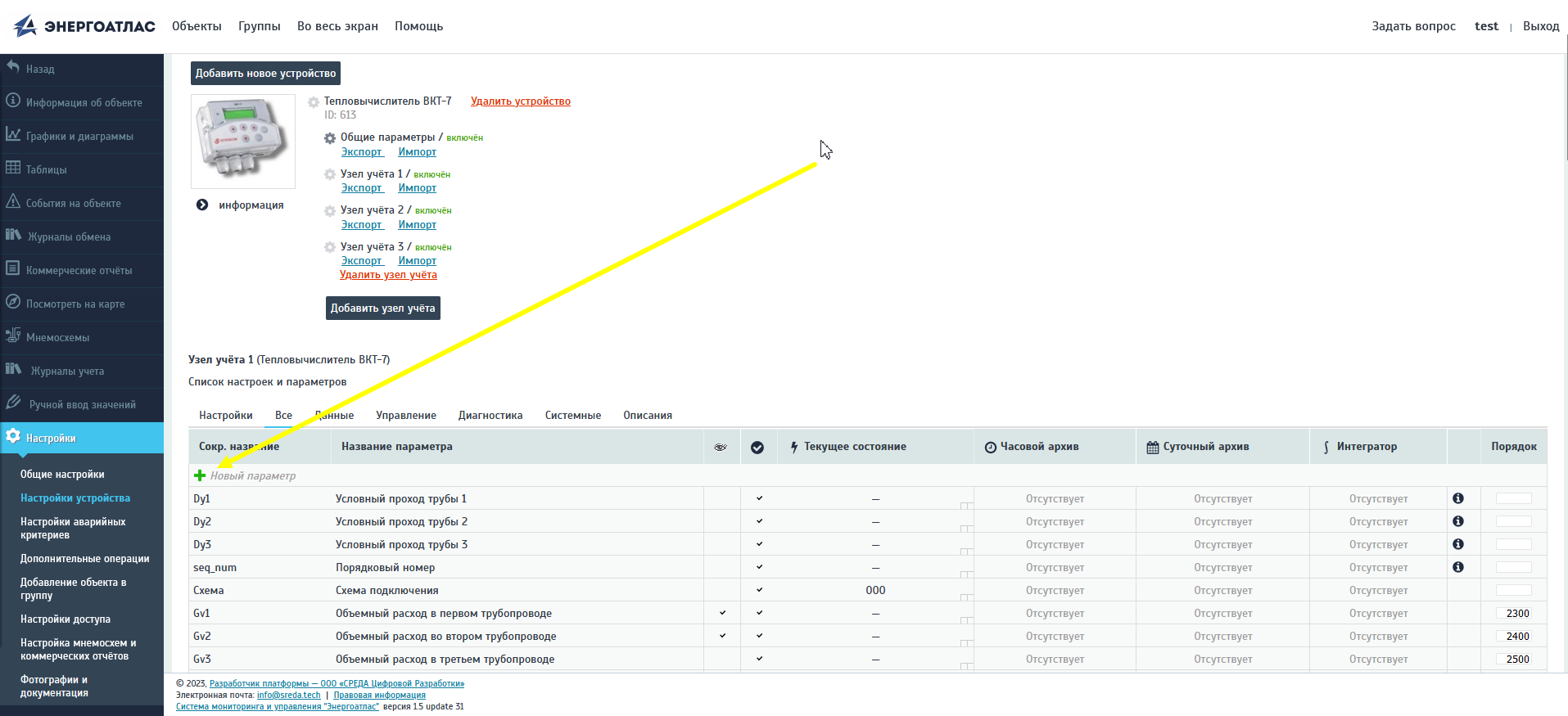The height and width of the screenshot is (716, 1568).
Task: Click gear icon beside Тепловычислитель ВКТ-7
Action: point(314,102)
